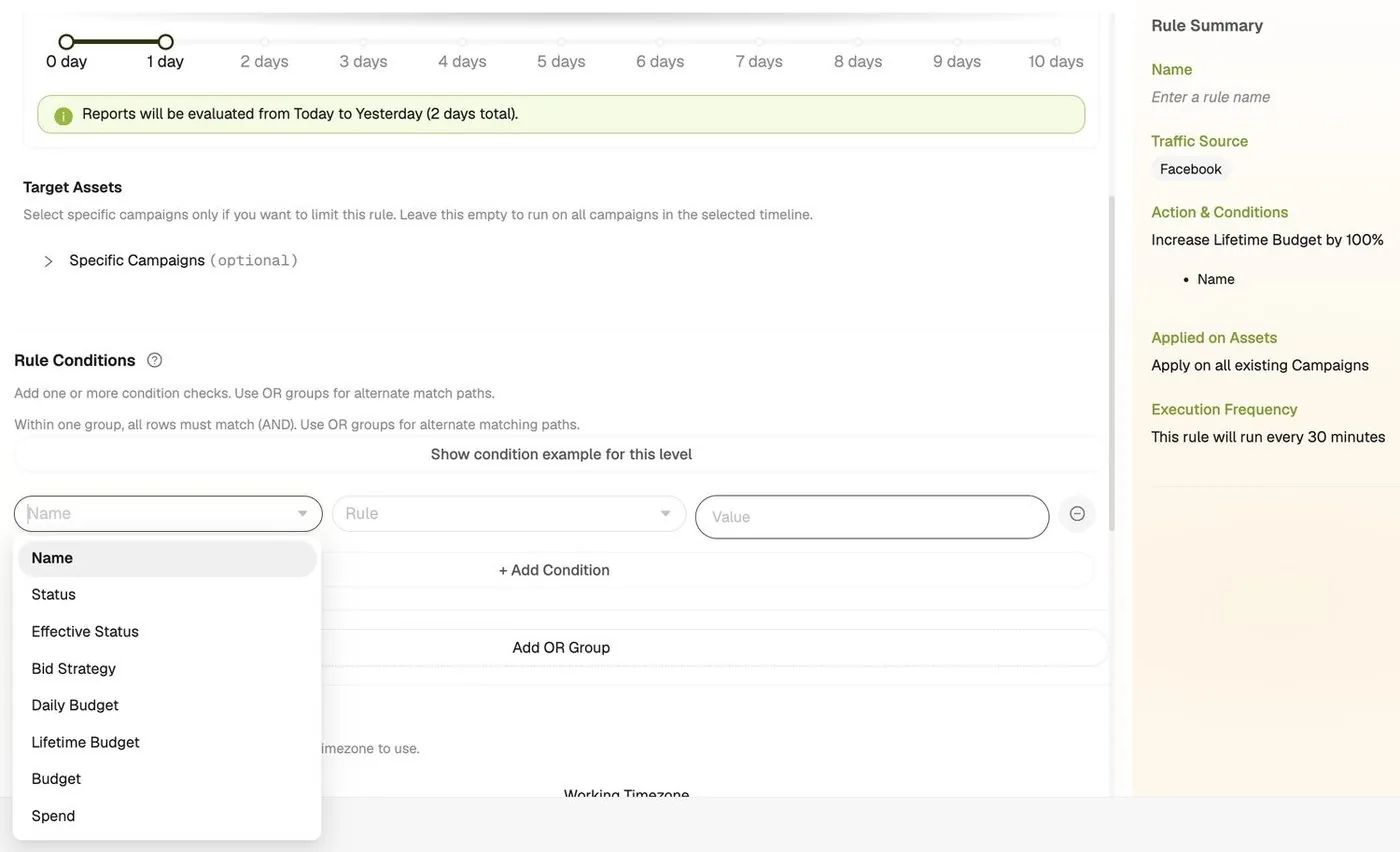Click 'Apply on all existing Campaigns' text
Screen dimensions: 1400x852
1260,365
